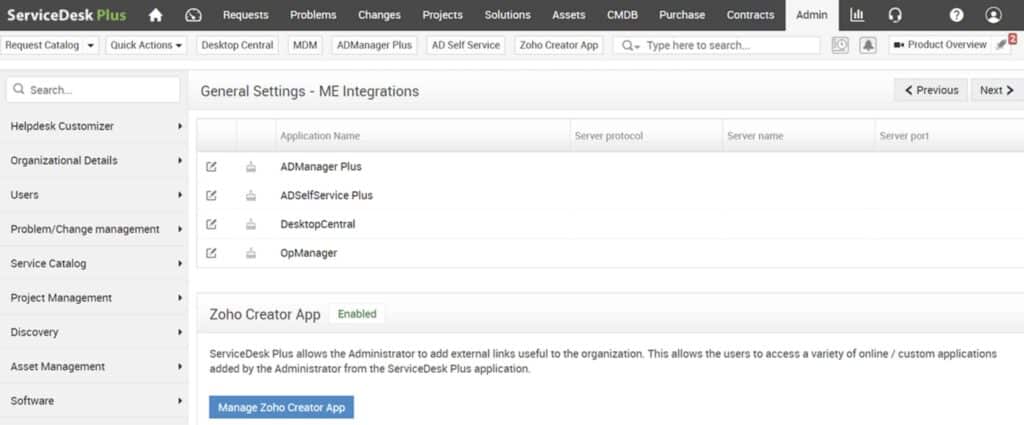Expand Software sidebar menu
Image resolution: width=1024 pixels, height=425 pixels.
point(95,401)
